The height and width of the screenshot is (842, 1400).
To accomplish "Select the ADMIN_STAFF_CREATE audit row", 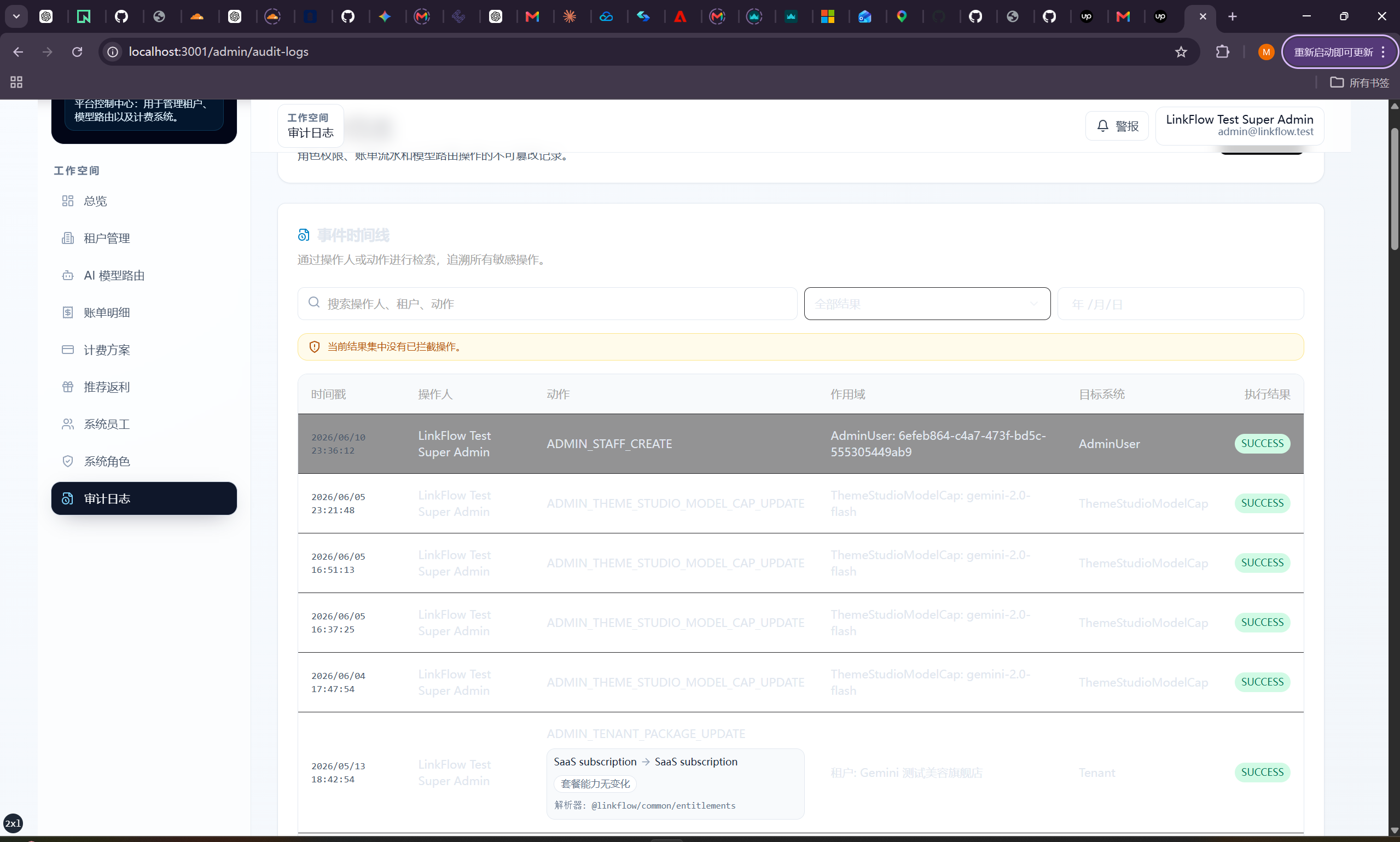I will (800, 444).
